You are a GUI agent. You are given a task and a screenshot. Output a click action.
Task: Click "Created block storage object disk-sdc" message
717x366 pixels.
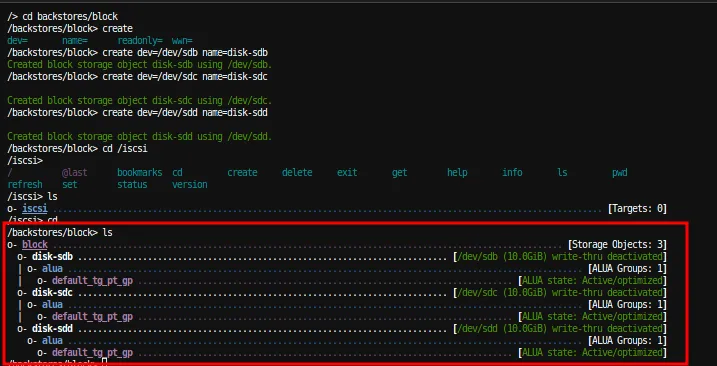[x=139, y=101]
